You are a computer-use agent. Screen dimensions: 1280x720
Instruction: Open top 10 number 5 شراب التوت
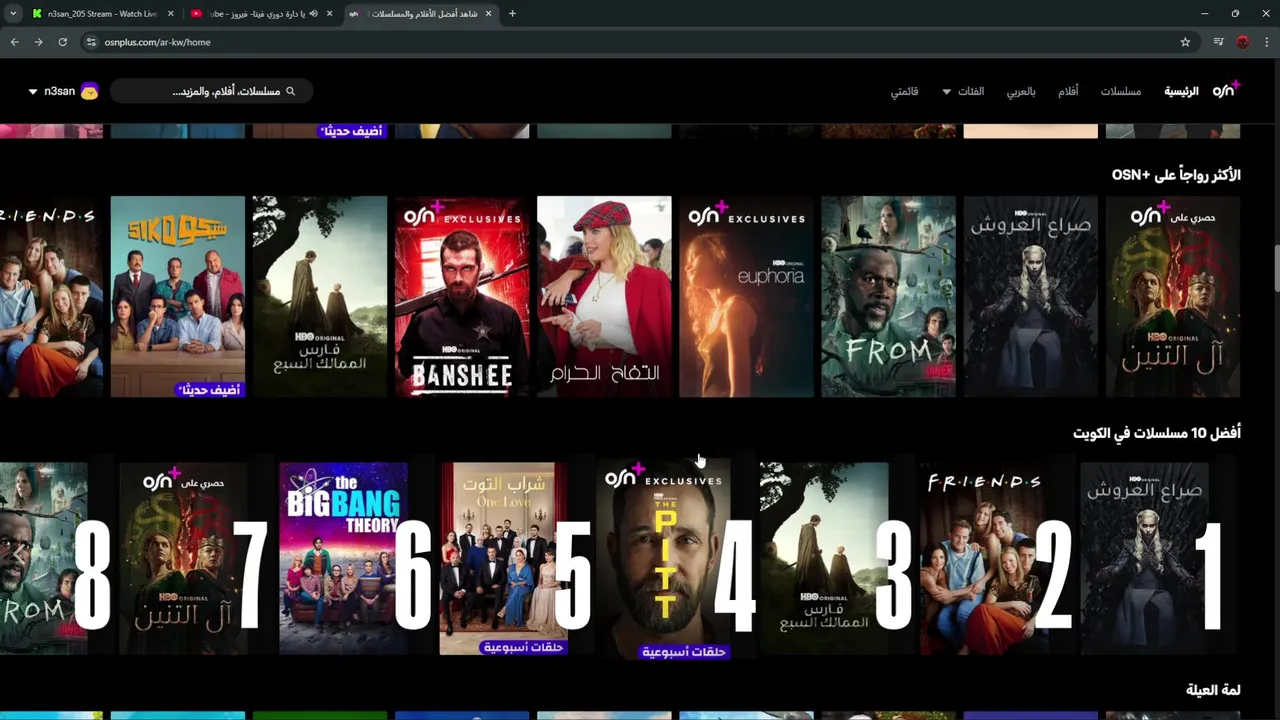click(515, 558)
